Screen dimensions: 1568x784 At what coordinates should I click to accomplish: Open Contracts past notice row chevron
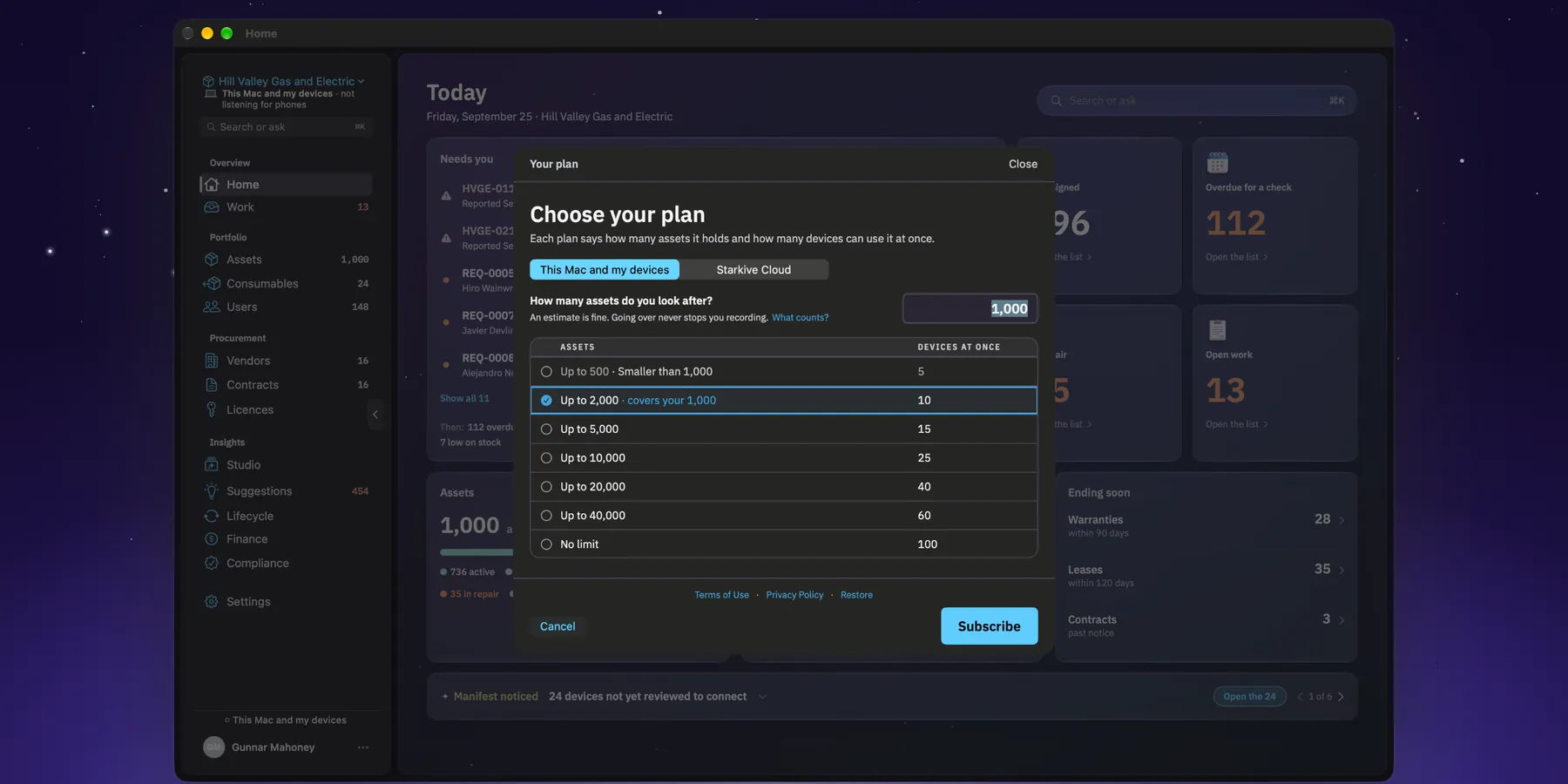[x=1342, y=620]
